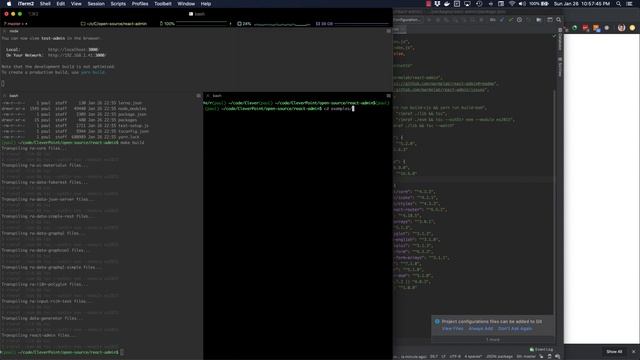Click Don't Ask Again link in notification
This screenshot has height=360, width=640.
pyautogui.click(x=515, y=329)
